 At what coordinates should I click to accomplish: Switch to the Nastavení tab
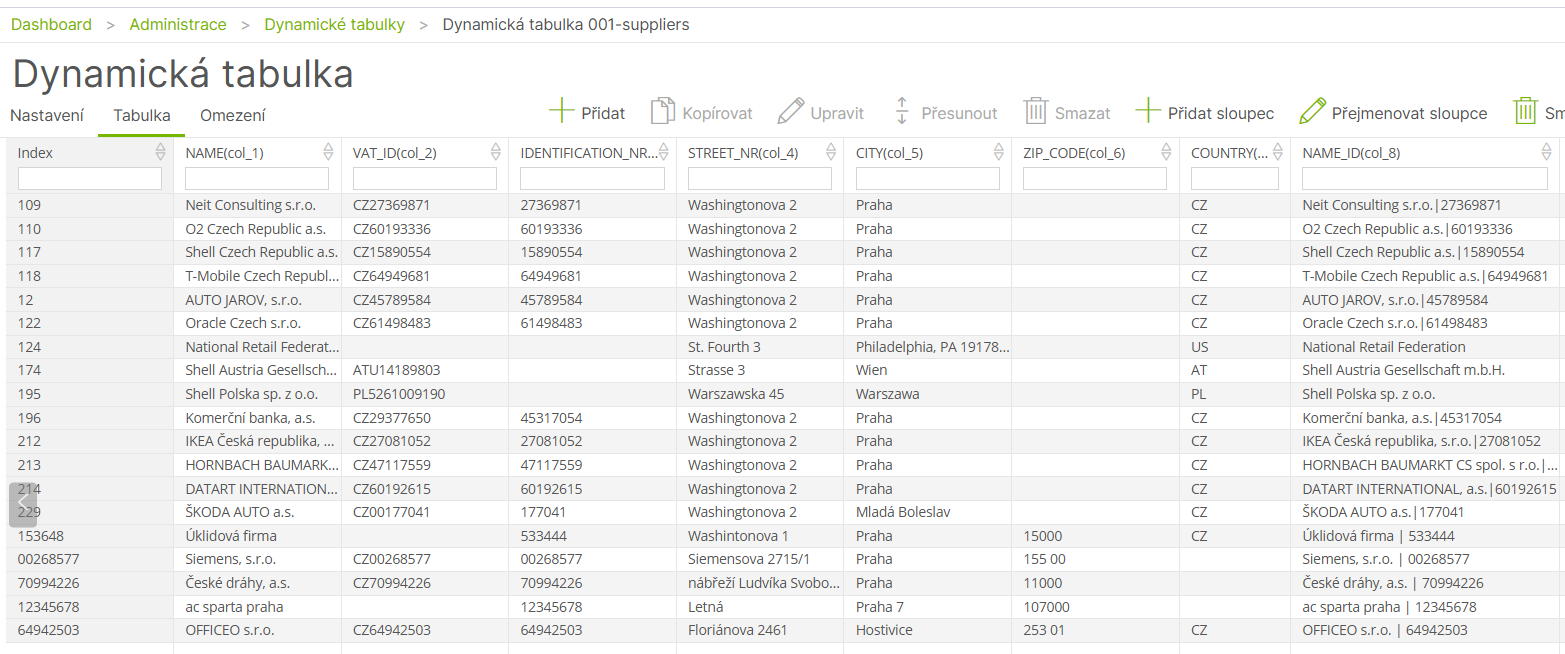47,115
